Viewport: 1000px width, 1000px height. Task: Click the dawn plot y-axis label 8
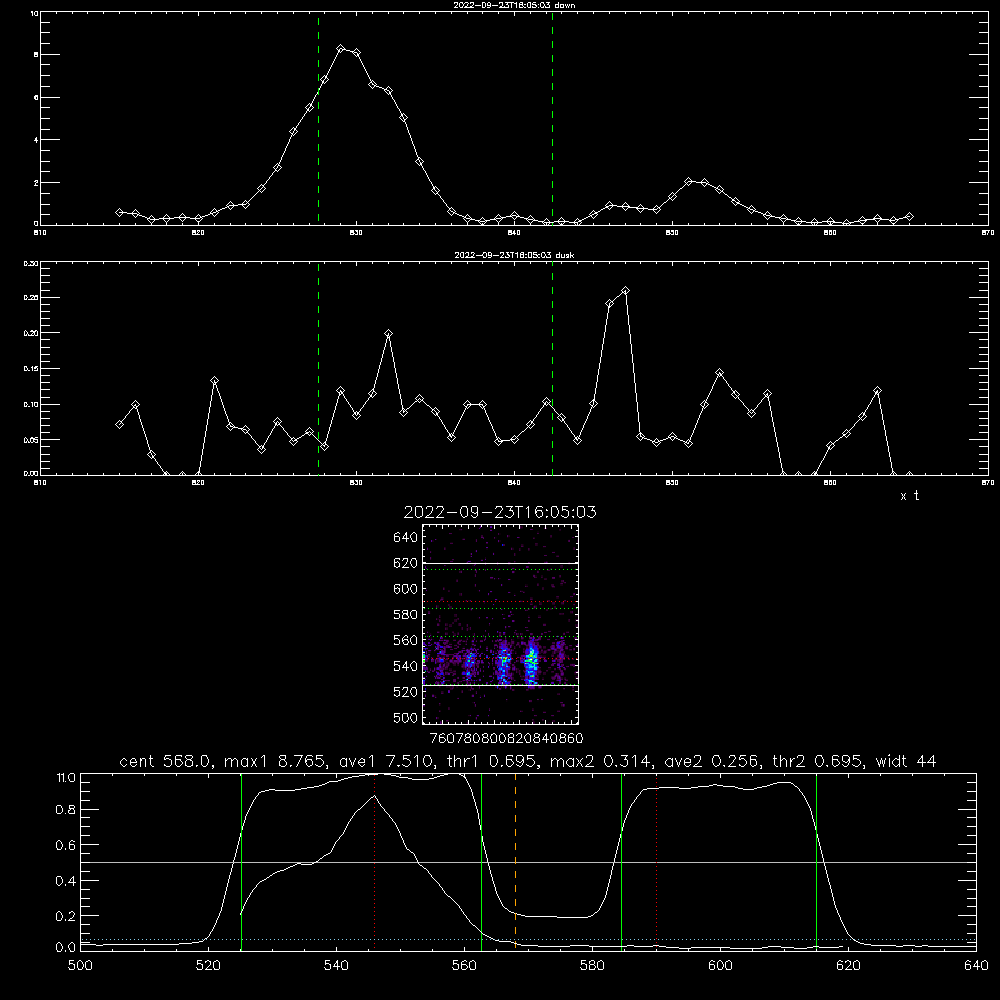pyautogui.click(x=36, y=55)
